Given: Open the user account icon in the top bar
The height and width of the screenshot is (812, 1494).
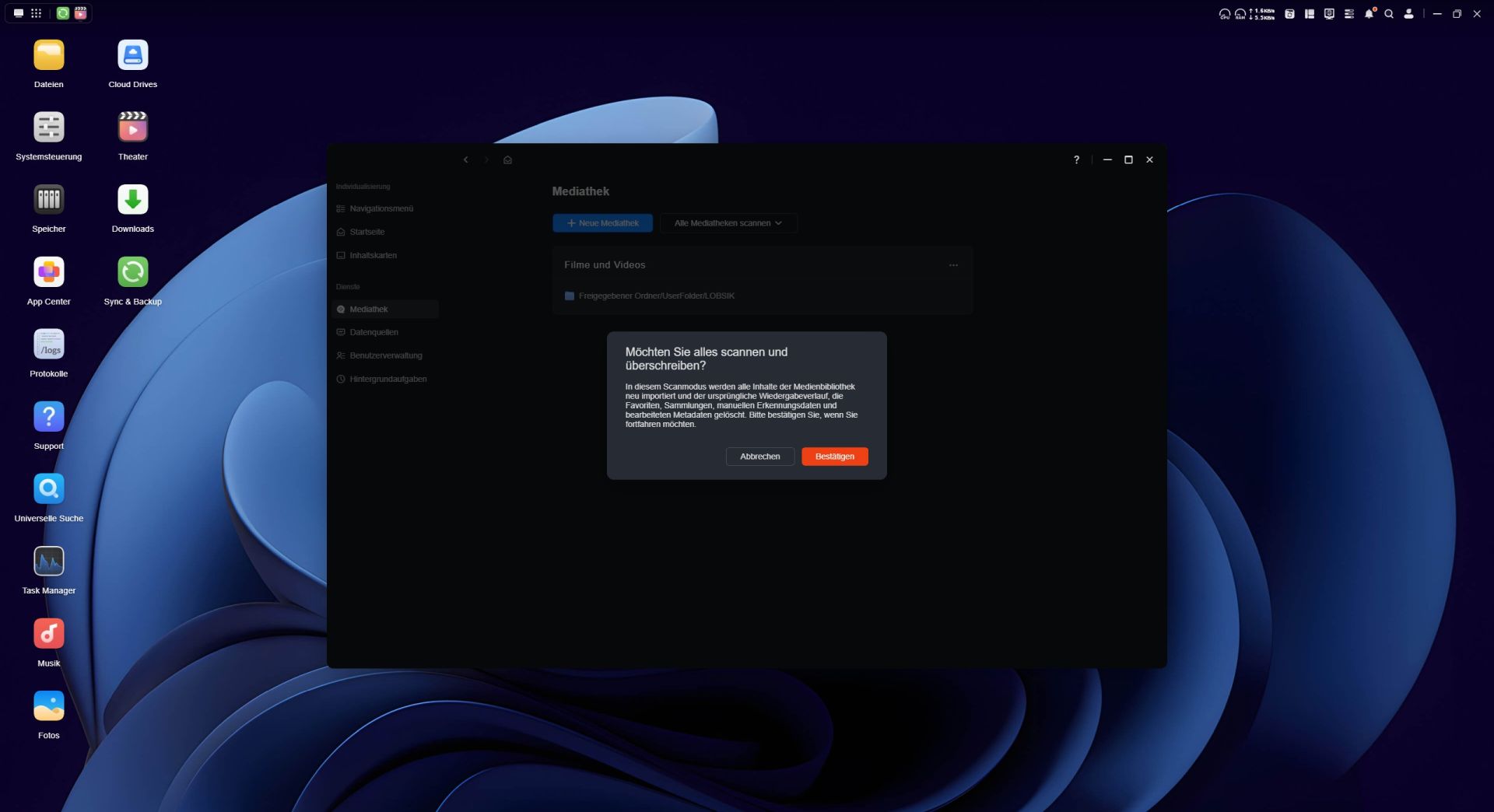Looking at the screenshot, I should click(1408, 14).
